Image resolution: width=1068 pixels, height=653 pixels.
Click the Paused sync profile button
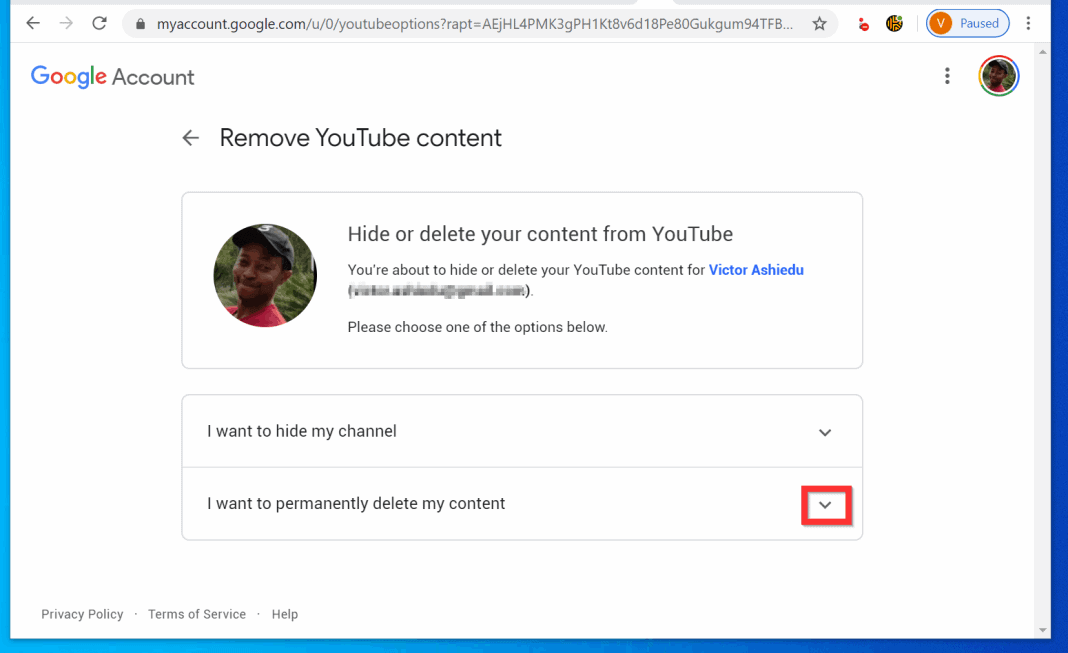[x=967, y=23]
